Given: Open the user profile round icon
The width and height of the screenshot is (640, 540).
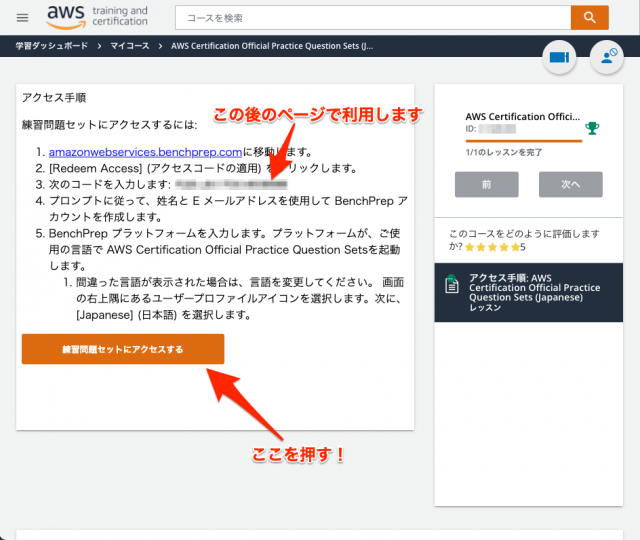Looking at the screenshot, I should [x=607, y=57].
